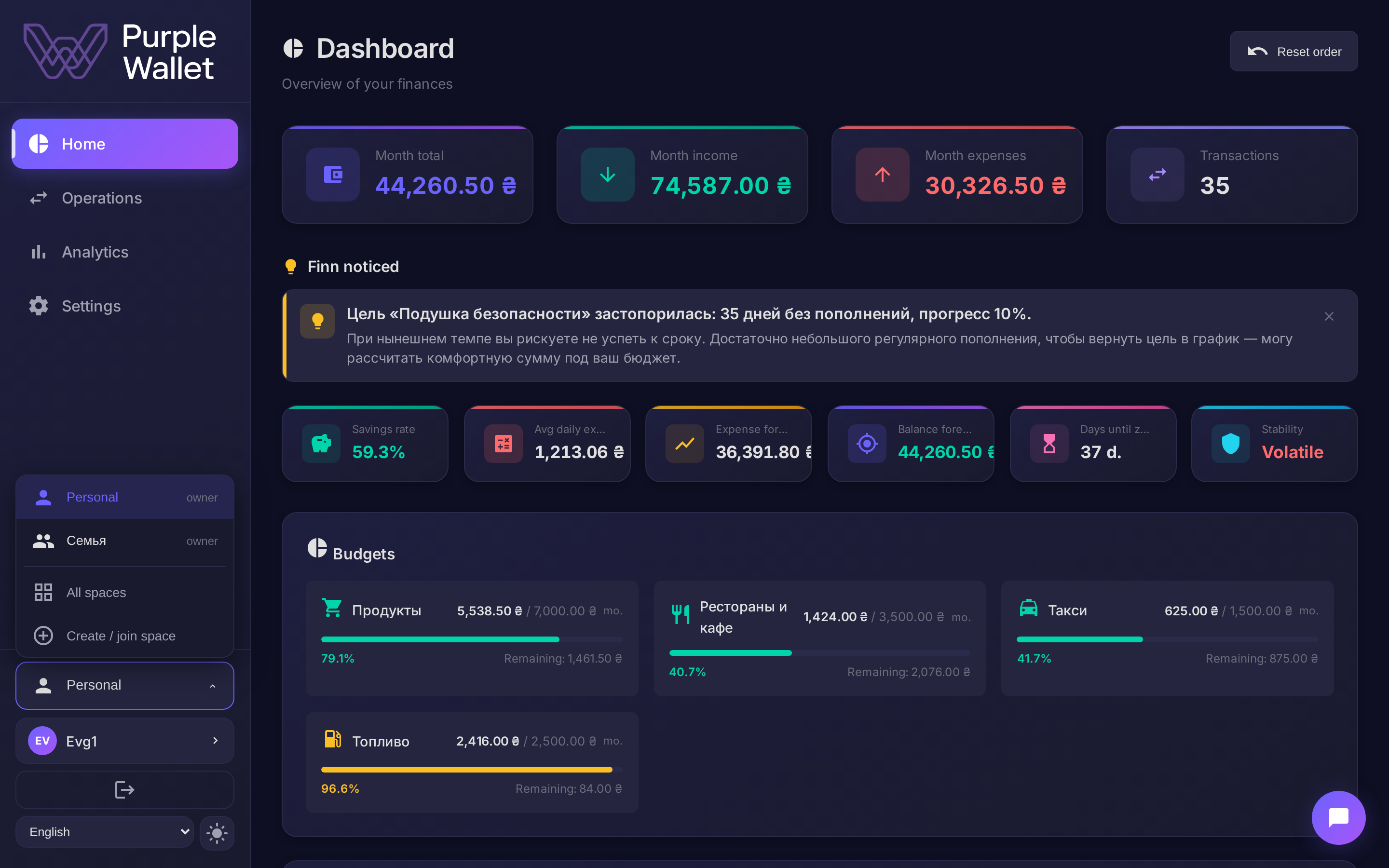Click the 74,587.00 month income amount
The image size is (1389, 868).
[x=721, y=186]
